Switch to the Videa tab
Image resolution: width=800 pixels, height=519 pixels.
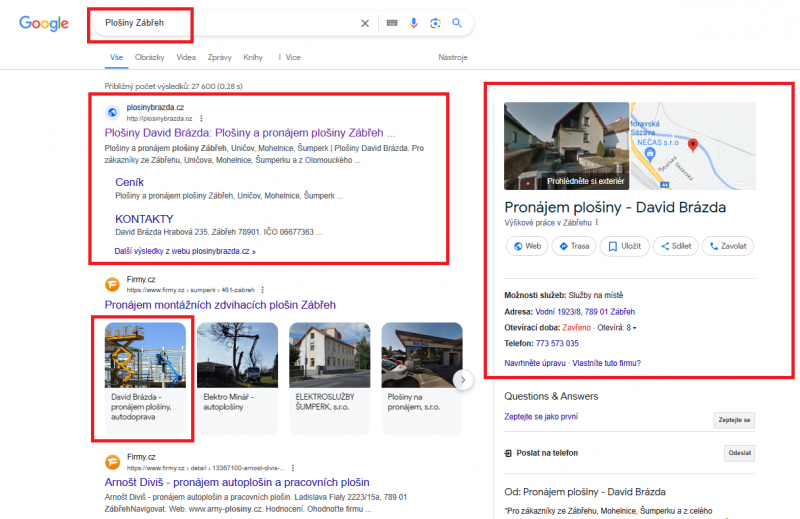click(x=186, y=57)
